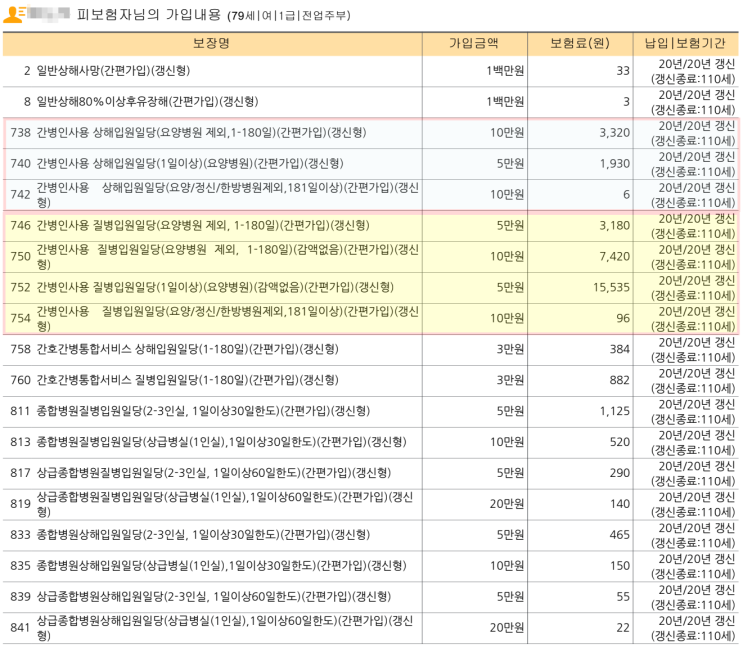Click premium value '882'

pyautogui.click(x=620, y=380)
